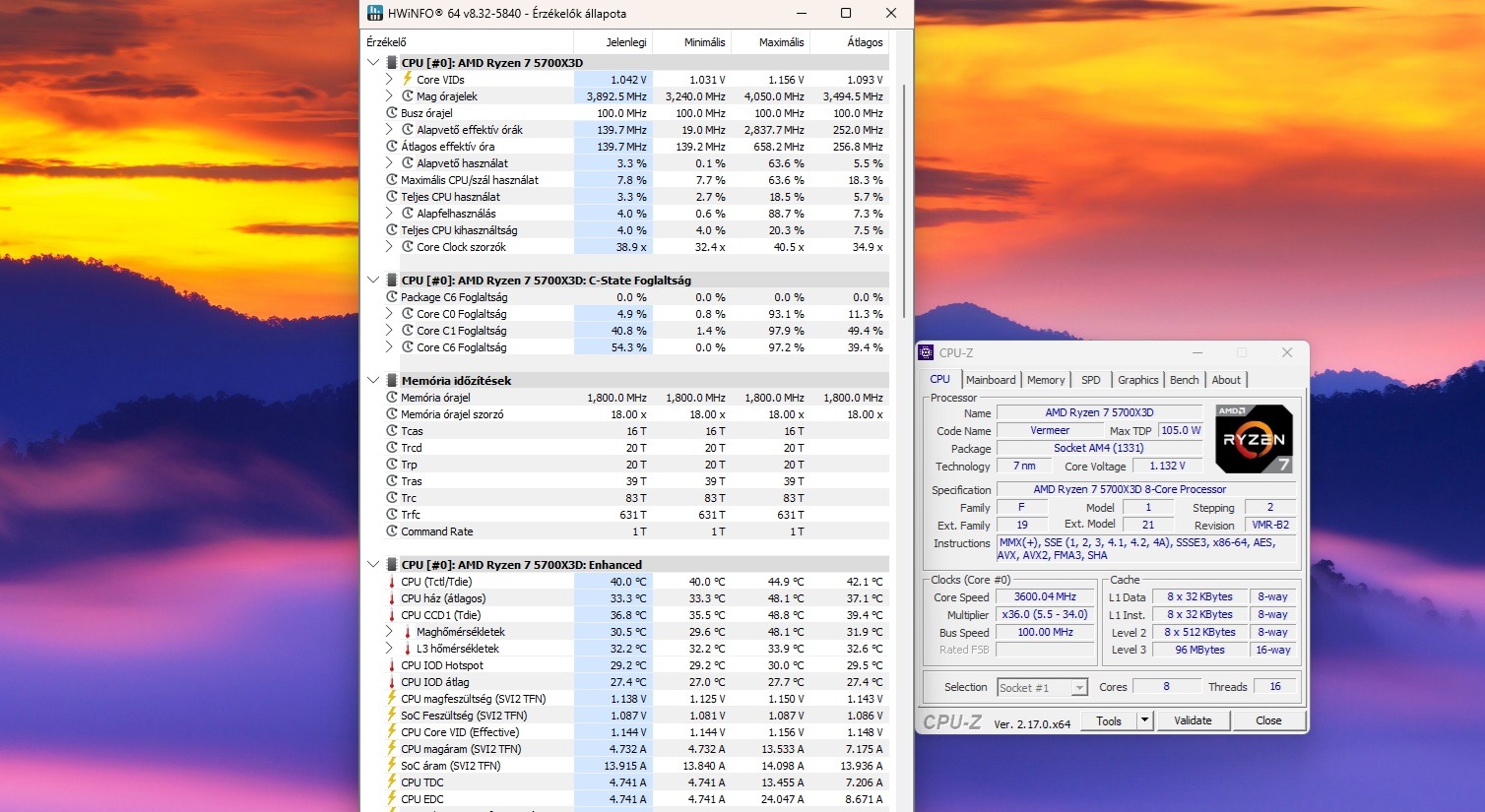
Task: Click the icon beside Tcas
Action: point(392,431)
